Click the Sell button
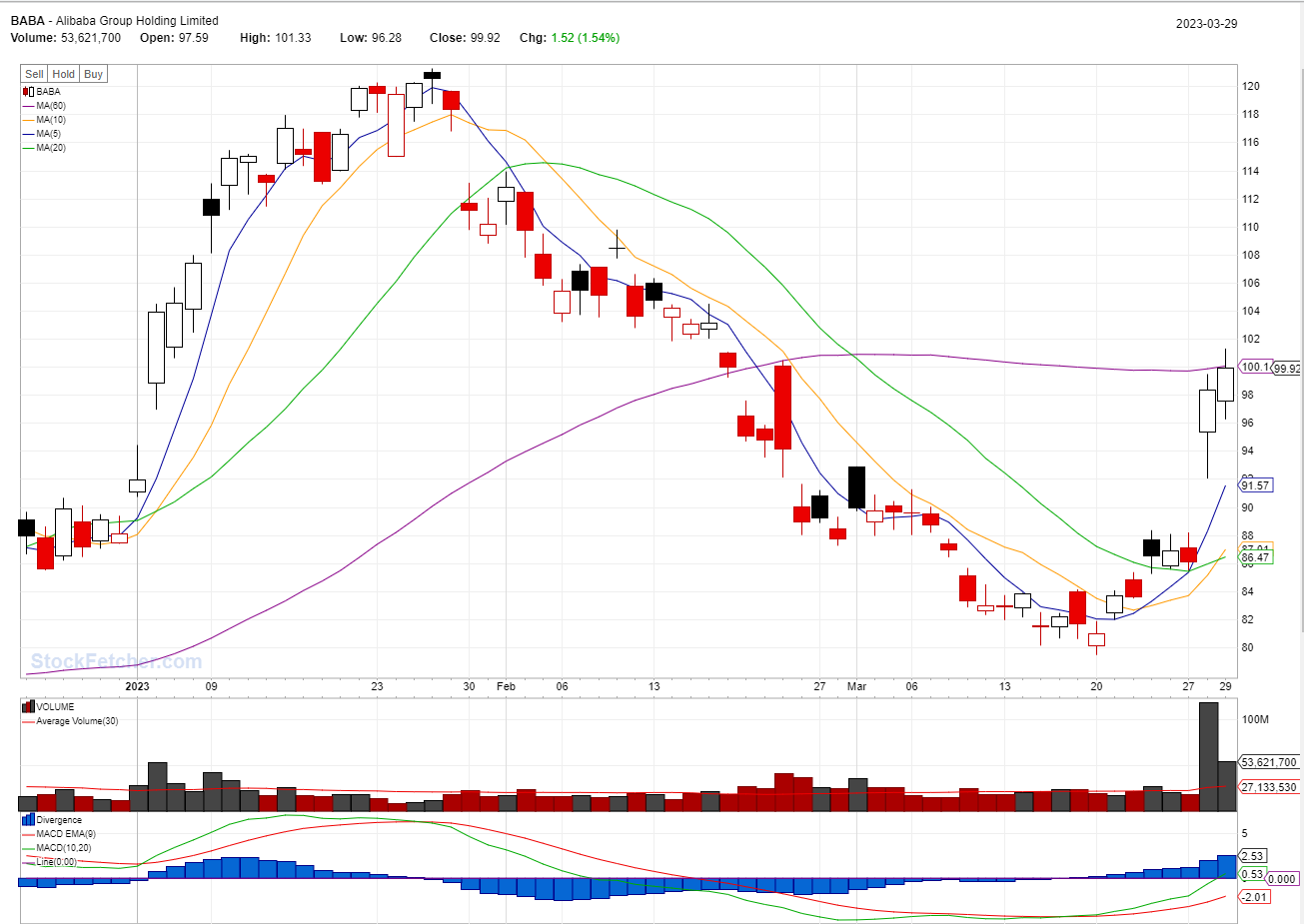 [x=34, y=74]
